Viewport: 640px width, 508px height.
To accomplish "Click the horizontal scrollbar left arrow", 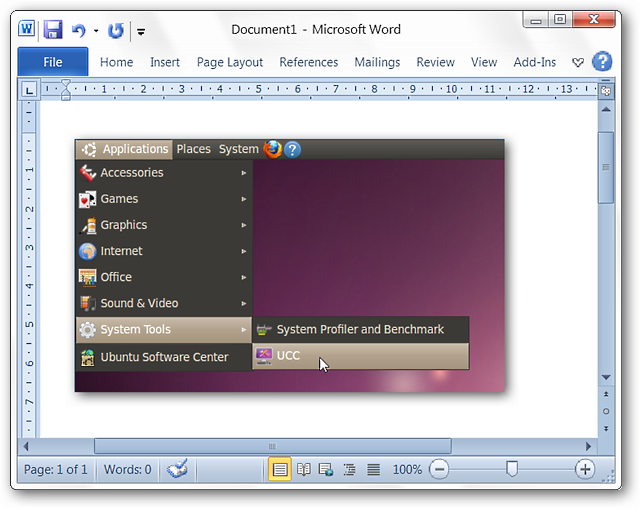I will coord(26,446).
